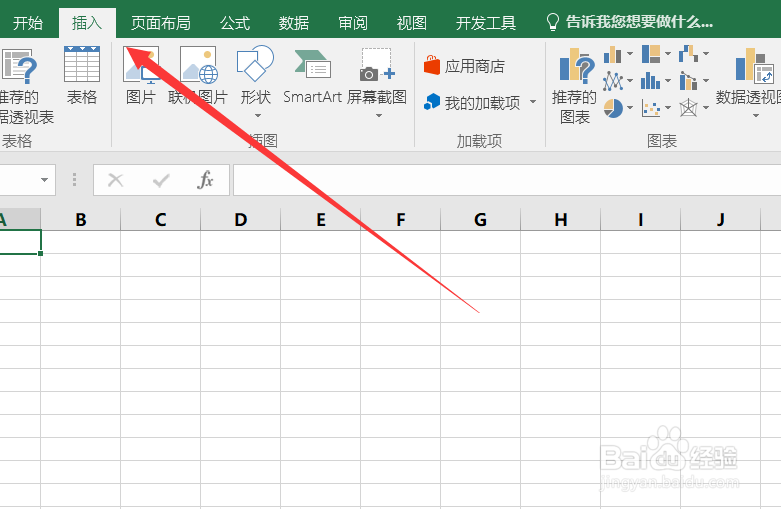781x509 pixels.
Task: Insert a SmartArt graphic
Action: (312, 76)
